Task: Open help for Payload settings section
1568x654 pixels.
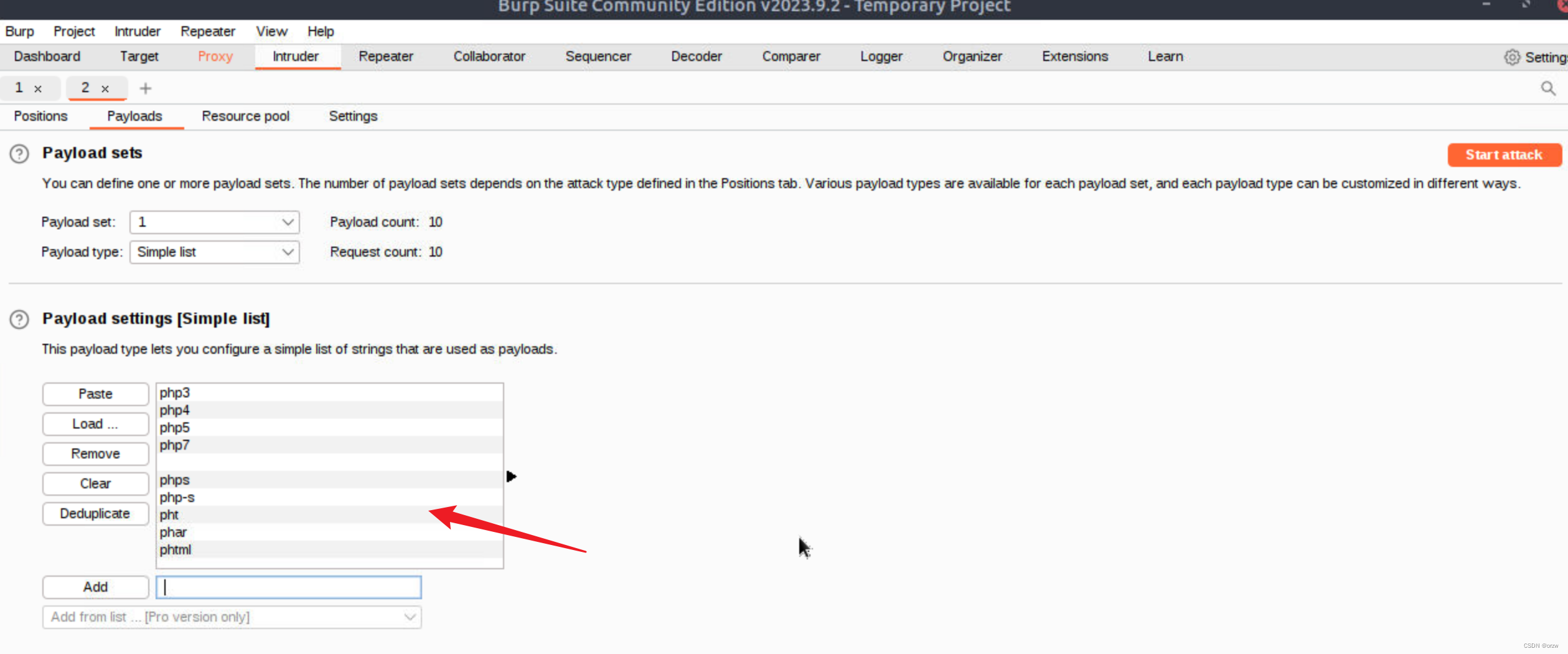Action: pos(19,319)
